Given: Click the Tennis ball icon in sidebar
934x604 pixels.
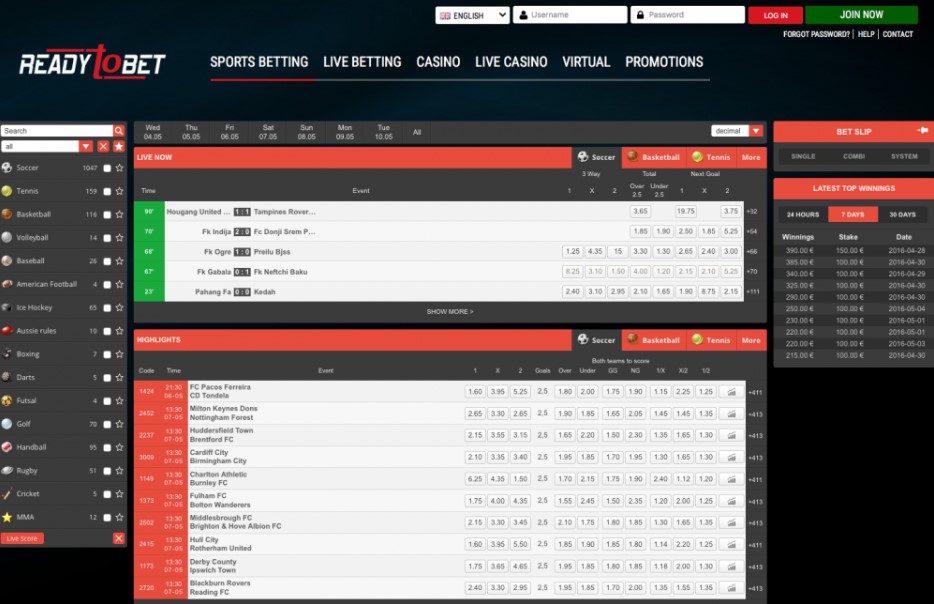Looking at the screenshot, I should pyautogui.click(x=7, y=191).
